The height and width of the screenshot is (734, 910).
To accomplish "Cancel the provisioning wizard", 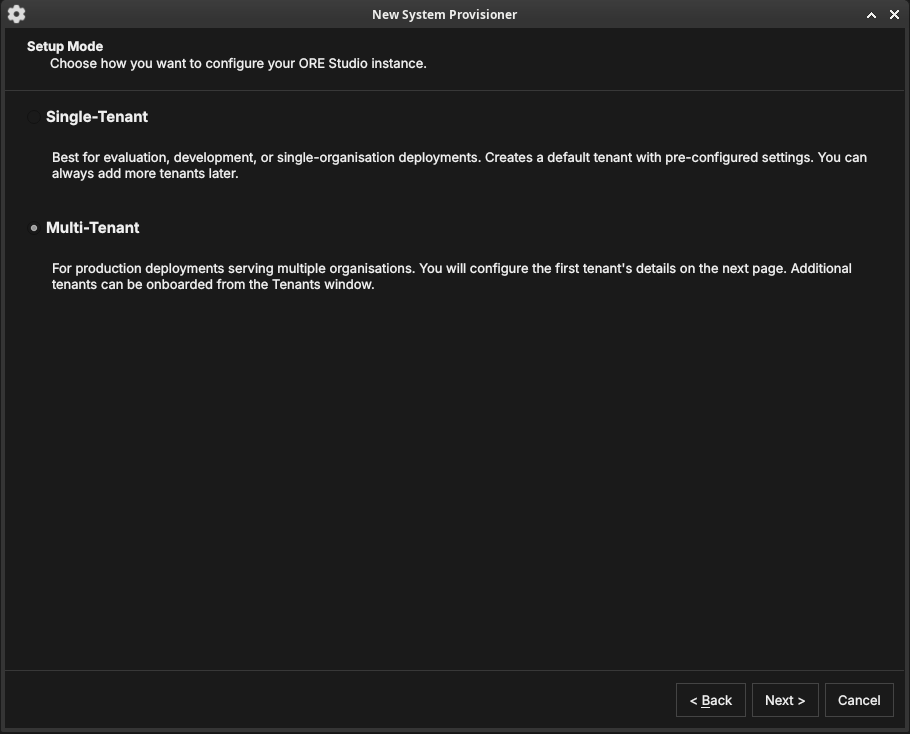I will point(859,700).
